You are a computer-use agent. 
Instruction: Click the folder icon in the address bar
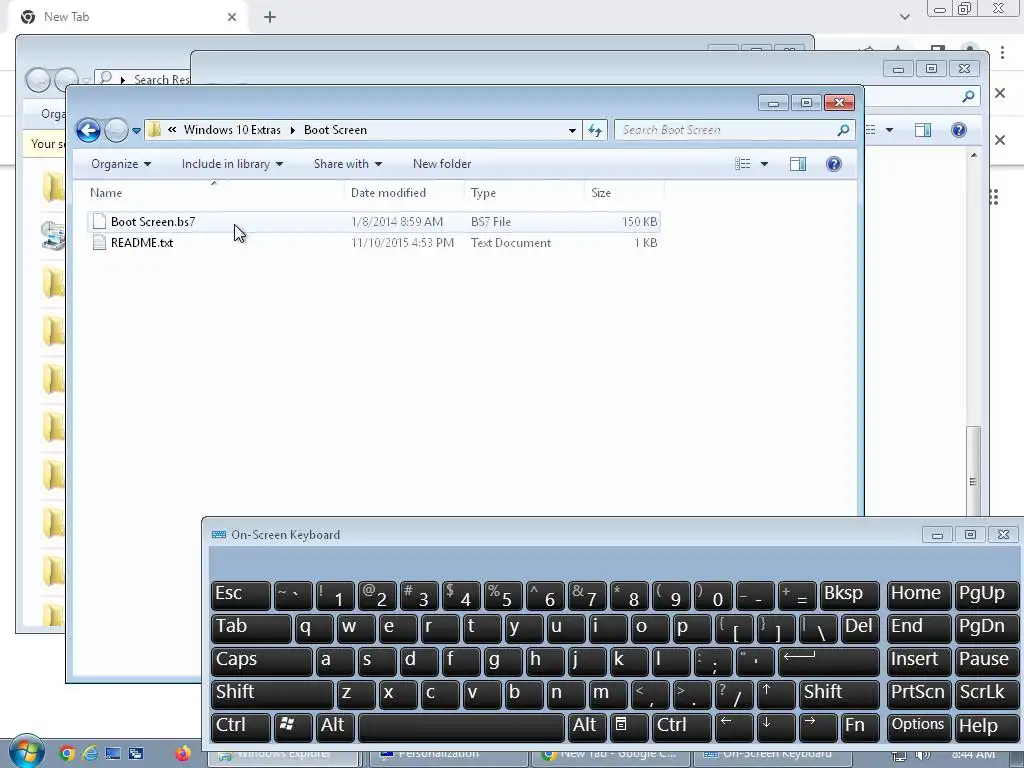(x=154, y=129)
